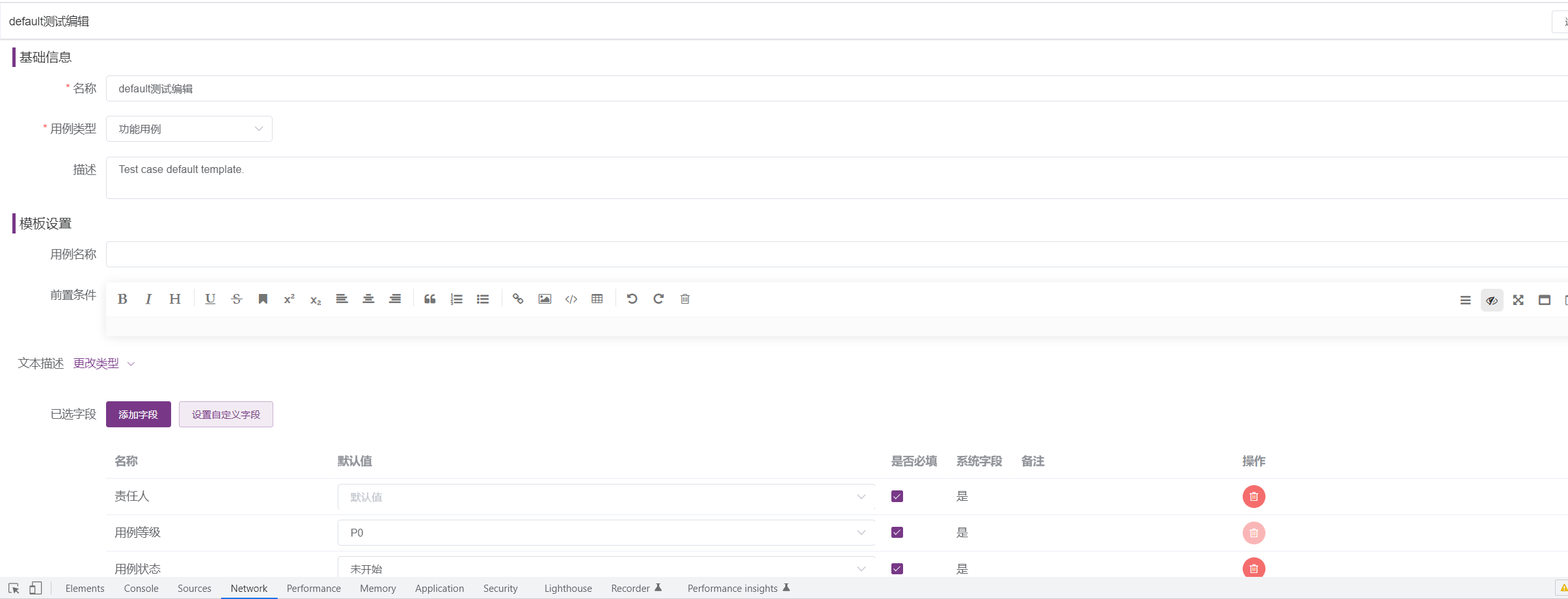The height and width of the screenshot is (599, 1568).
Task: Apply italic styling in 前置条件 editor
Action: (x=148, y=299)
